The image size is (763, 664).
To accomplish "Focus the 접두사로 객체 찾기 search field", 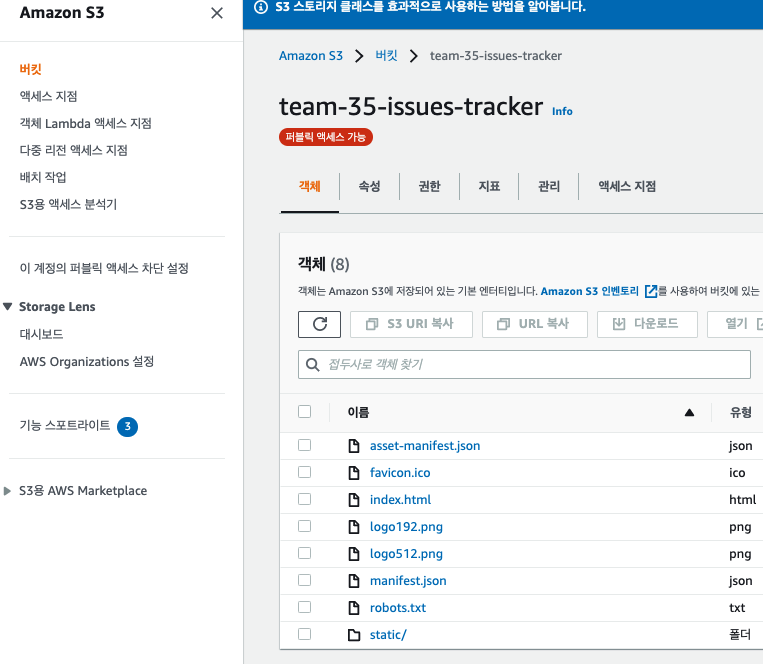I will click(x=524, y=364).
